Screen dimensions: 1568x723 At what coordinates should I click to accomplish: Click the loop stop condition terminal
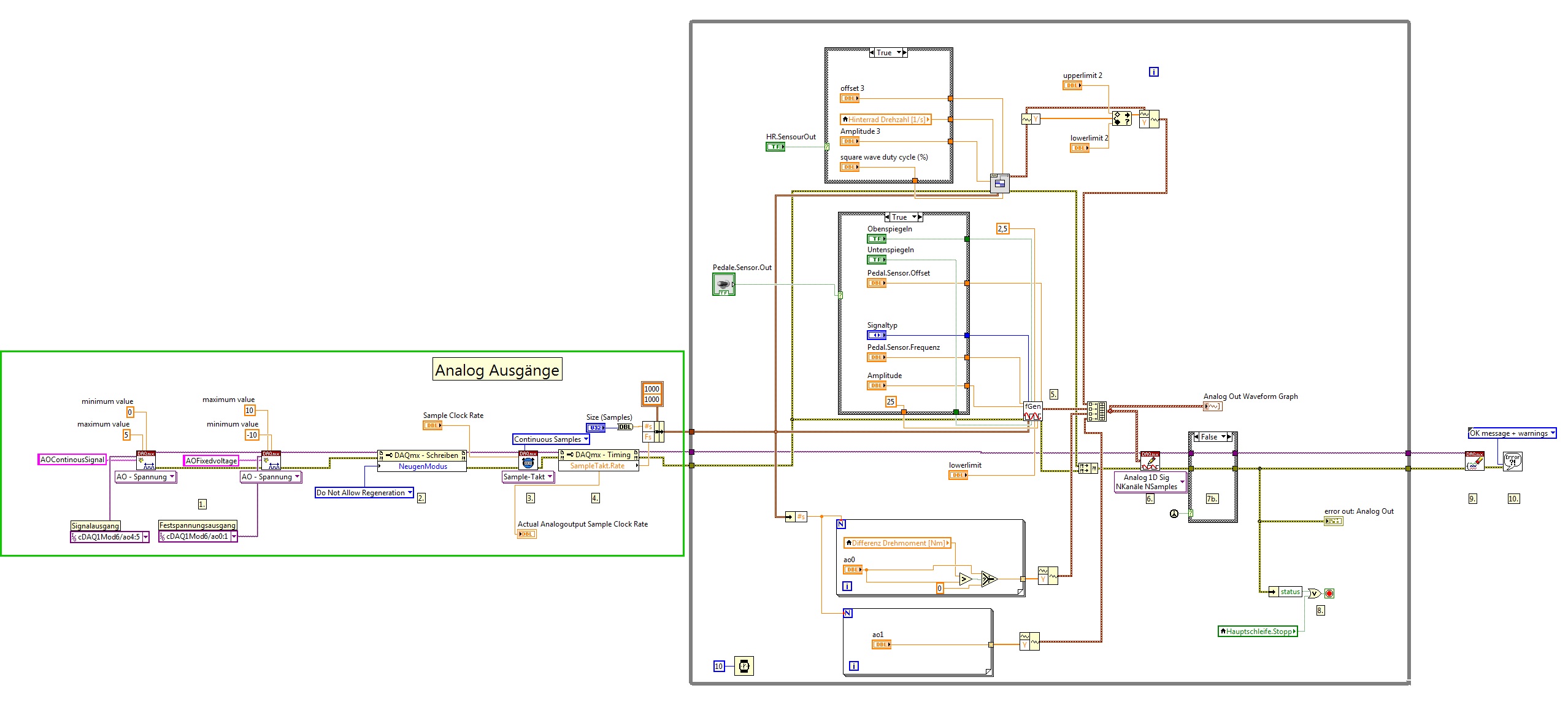(1329, 593)
